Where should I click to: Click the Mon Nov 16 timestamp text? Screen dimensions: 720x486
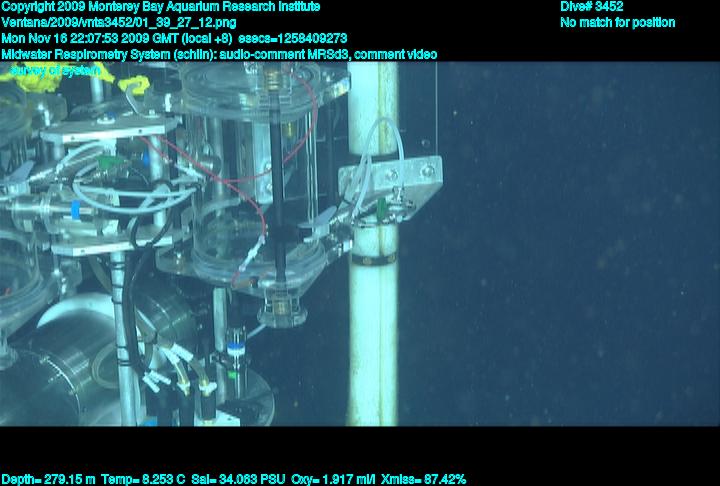pos(117,38)
